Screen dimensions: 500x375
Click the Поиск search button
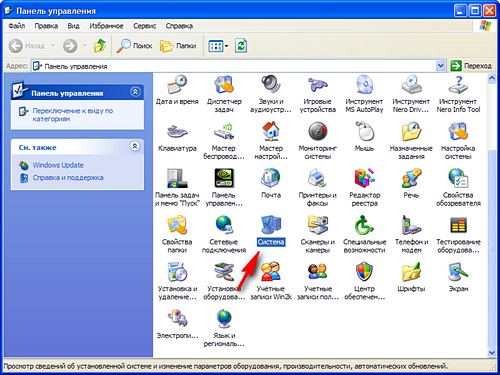(x=134, y=46)
